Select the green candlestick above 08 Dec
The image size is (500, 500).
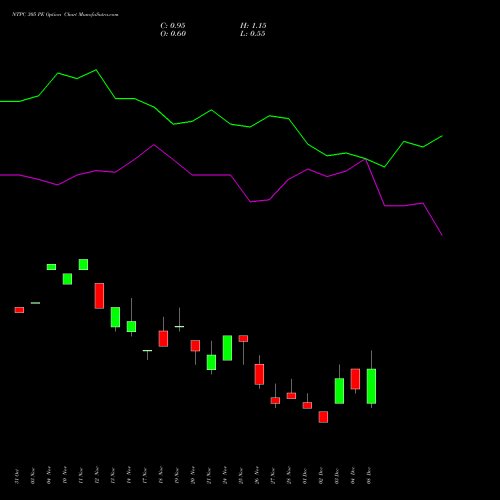371,386
